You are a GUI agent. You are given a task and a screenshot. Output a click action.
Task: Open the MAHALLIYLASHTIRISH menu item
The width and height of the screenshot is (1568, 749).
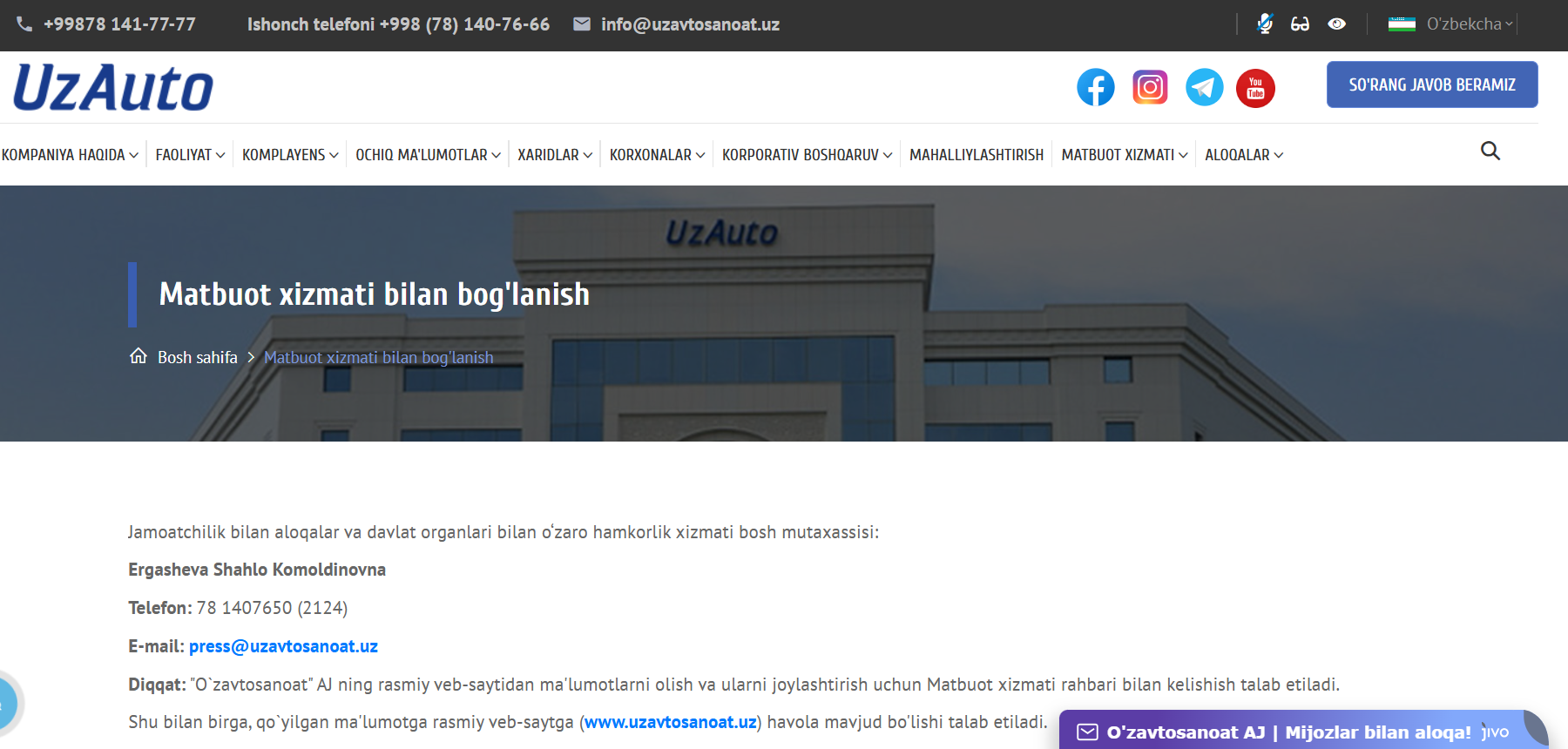977,155
